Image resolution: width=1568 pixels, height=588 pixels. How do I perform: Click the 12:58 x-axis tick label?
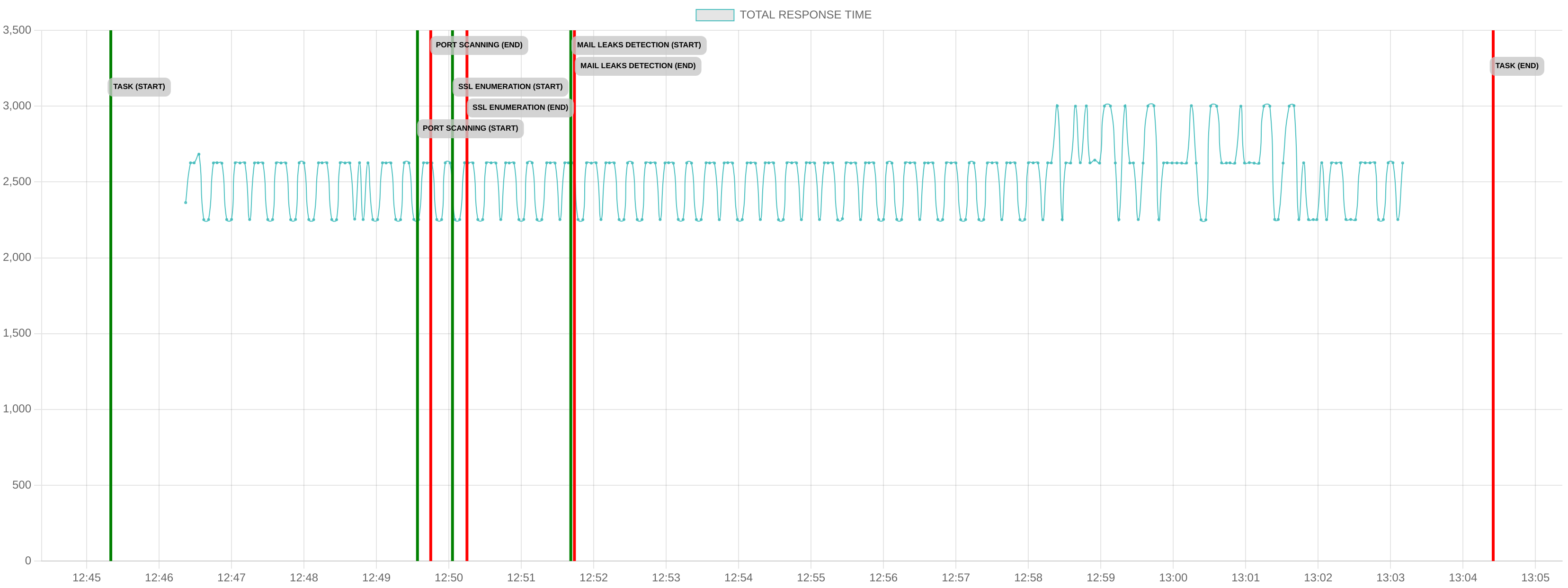(x=1028, y=577)
